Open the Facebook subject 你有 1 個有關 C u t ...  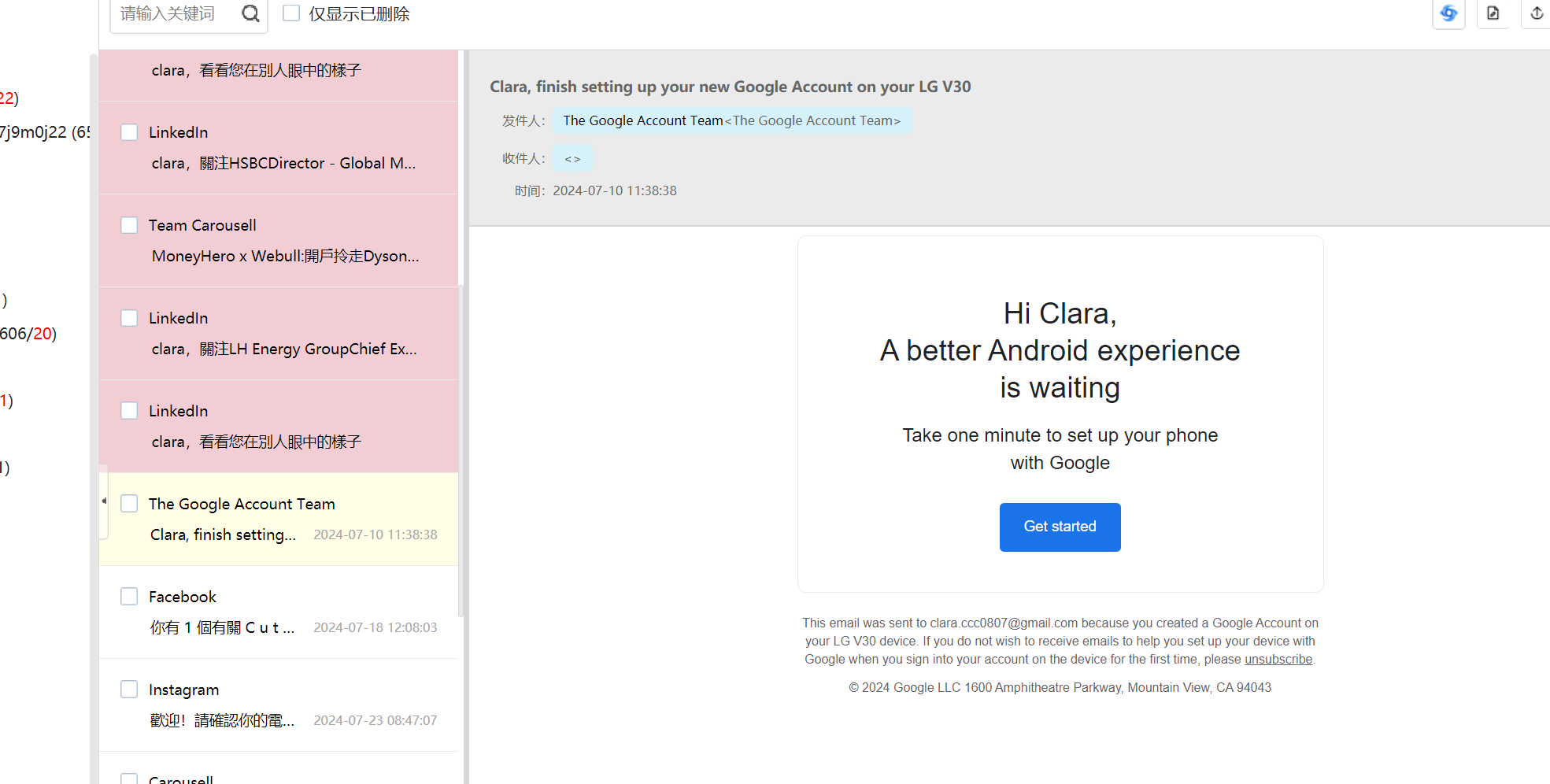(x=222, y=627)
